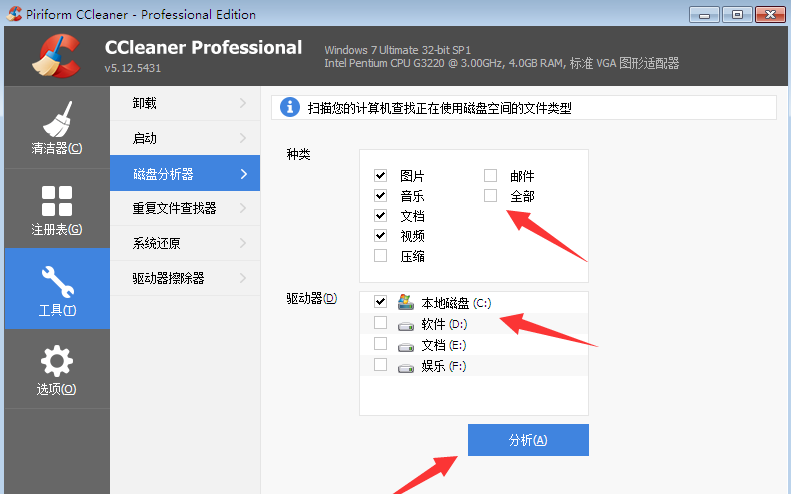
Task: Maximize the CCleaner window
Action: pyautogui.click(x=737, y=14)
